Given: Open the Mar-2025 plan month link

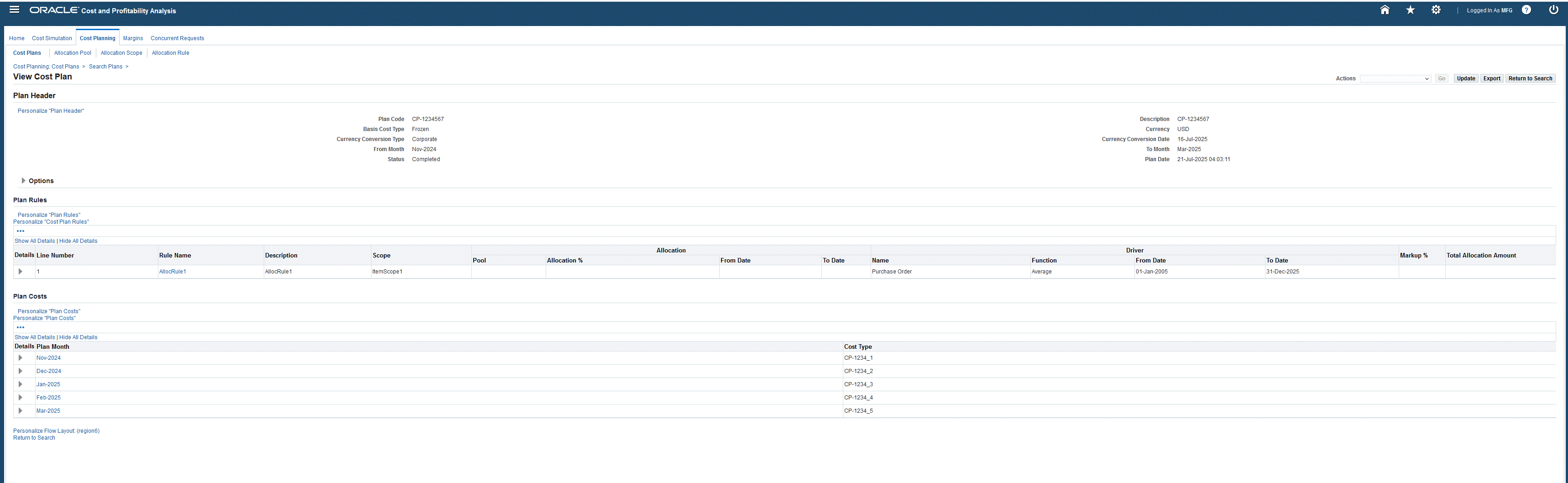Looking at the screenshot, I should click(48, 411).
